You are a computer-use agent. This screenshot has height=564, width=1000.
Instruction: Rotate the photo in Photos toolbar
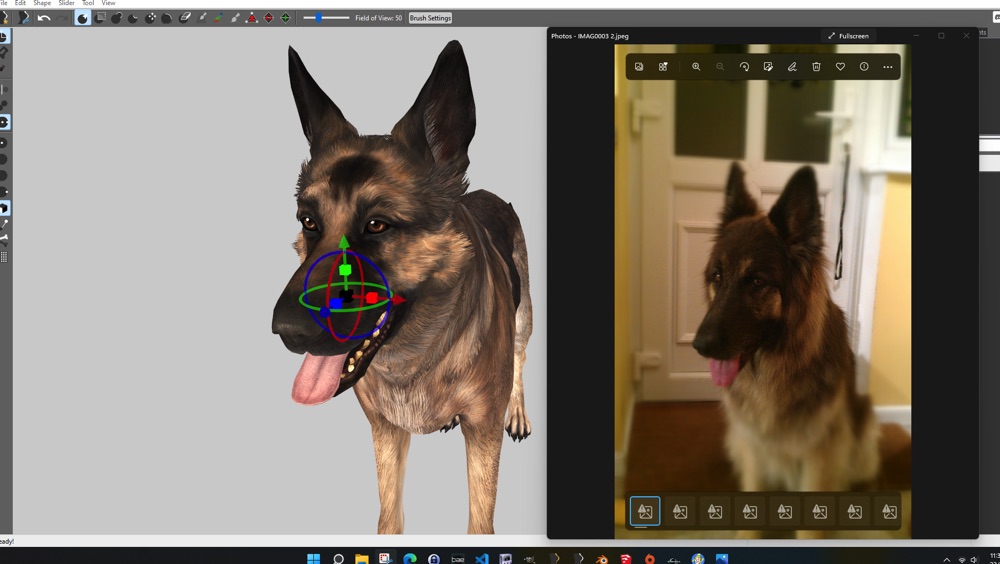coord(744,66)
